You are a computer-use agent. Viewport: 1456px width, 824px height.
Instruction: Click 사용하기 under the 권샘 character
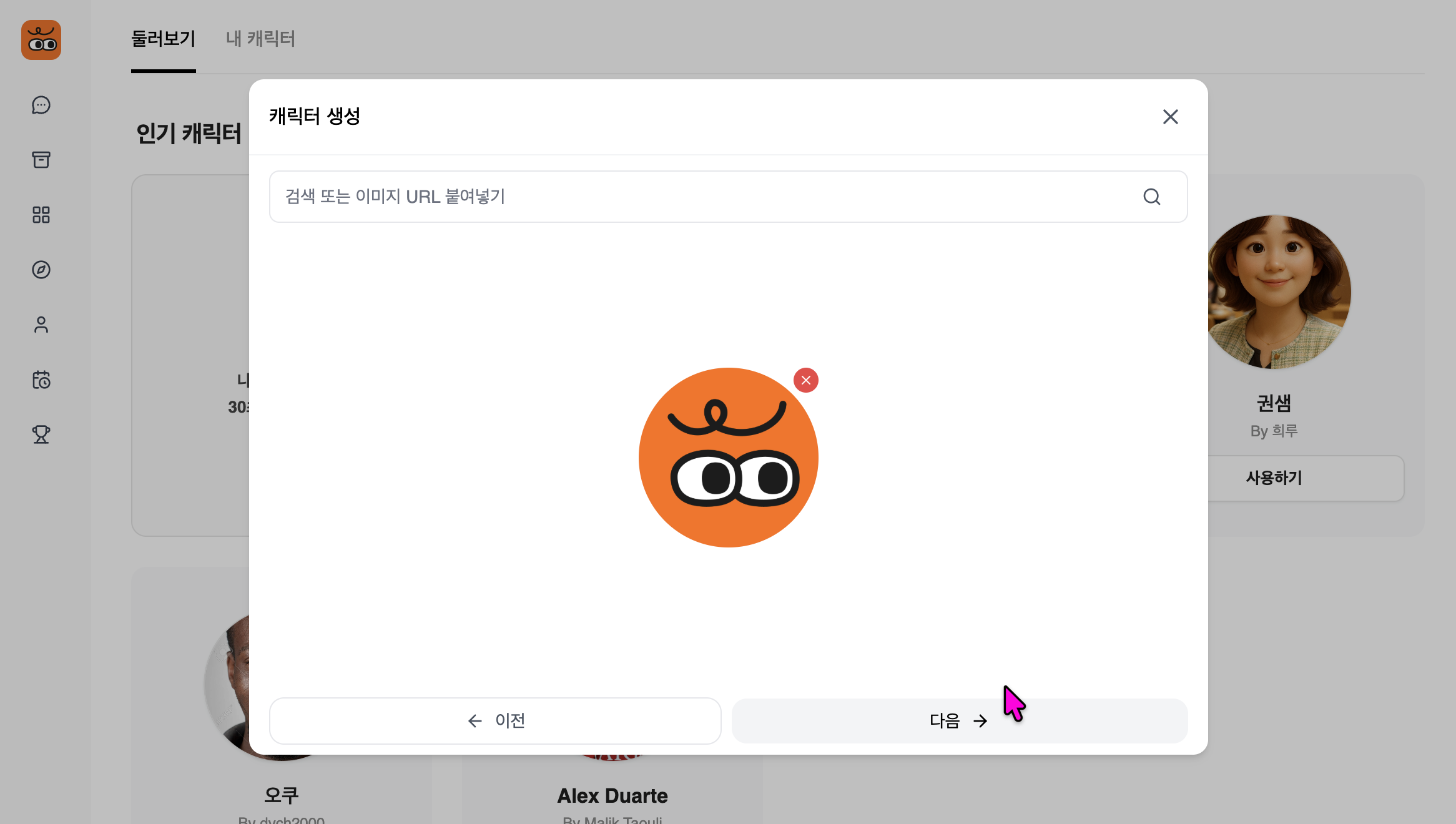pyautogui.click(x=1274, y=478)
